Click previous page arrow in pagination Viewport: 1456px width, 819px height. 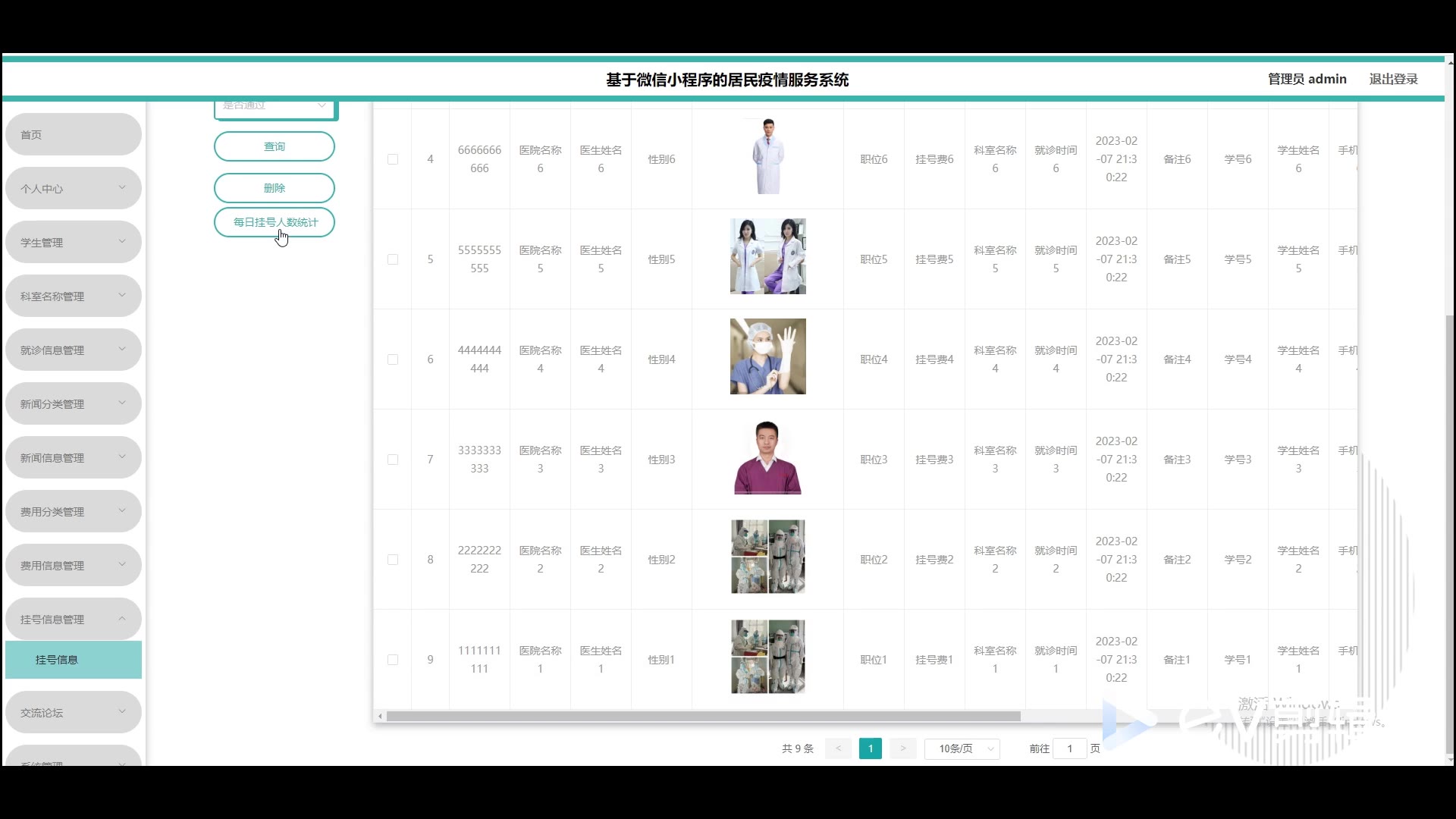838,748
